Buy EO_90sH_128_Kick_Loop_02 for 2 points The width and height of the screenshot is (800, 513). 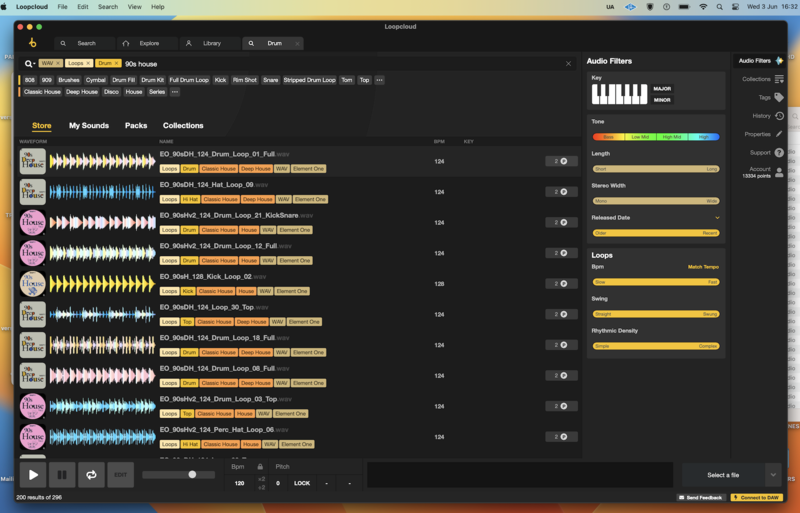pos(561,284)
